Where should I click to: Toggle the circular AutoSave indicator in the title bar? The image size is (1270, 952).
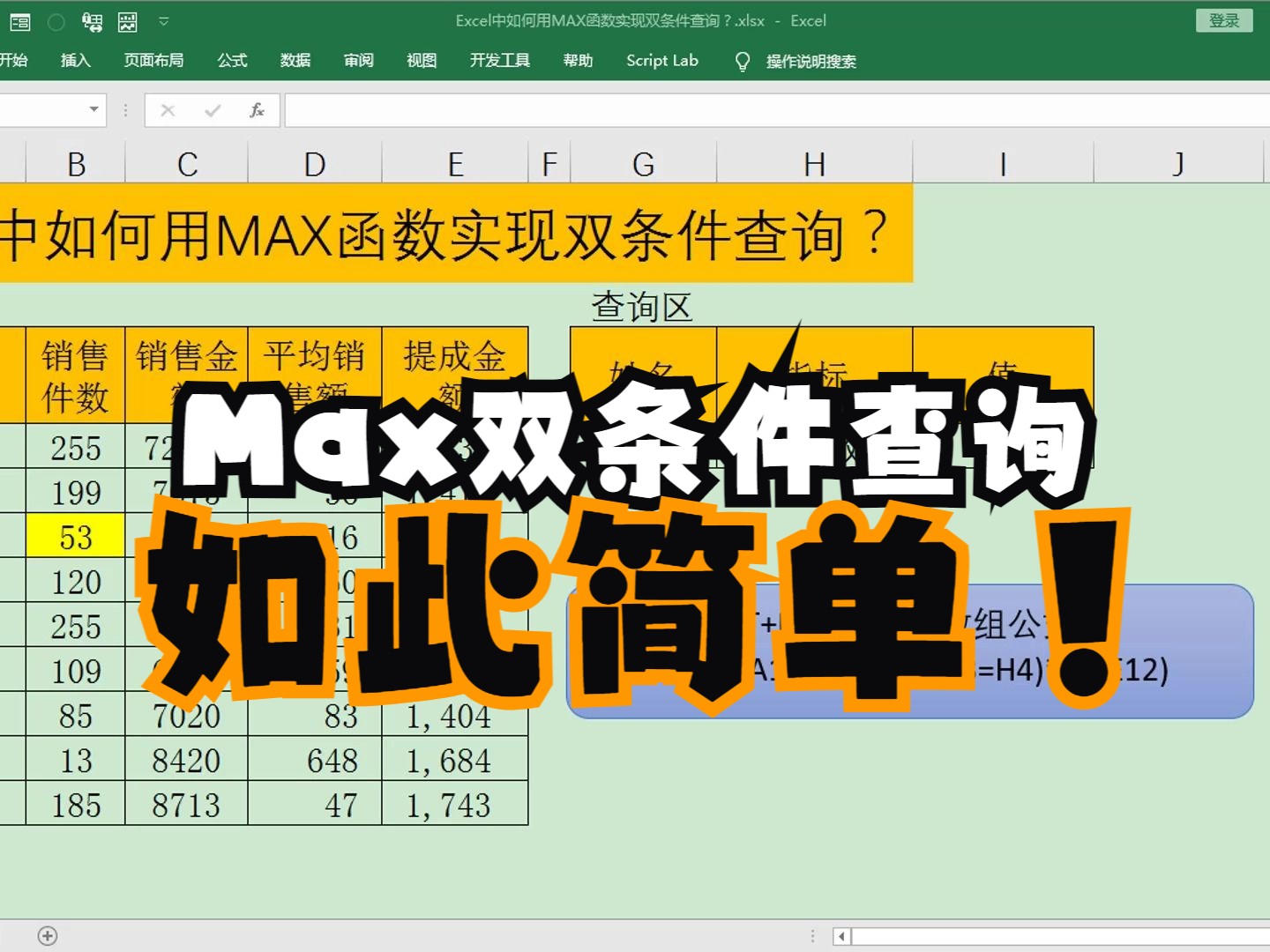(x=56, y=21)
